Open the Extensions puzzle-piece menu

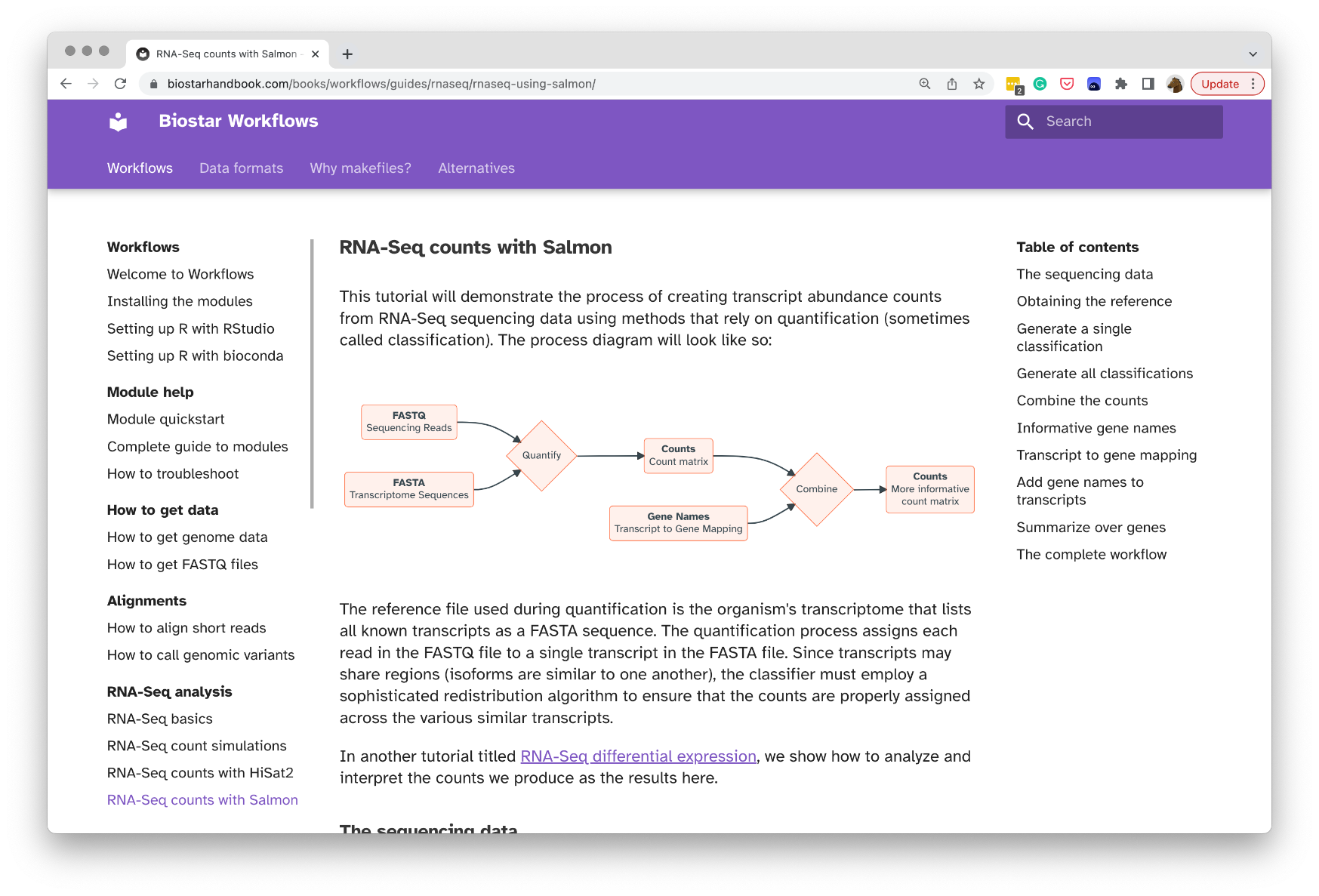coord(1121,84)
